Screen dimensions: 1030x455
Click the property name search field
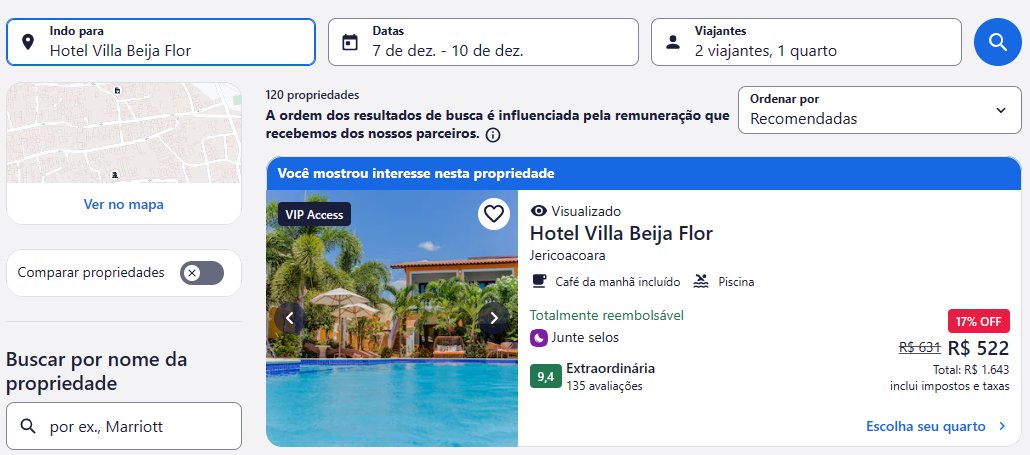coord(124,426)
